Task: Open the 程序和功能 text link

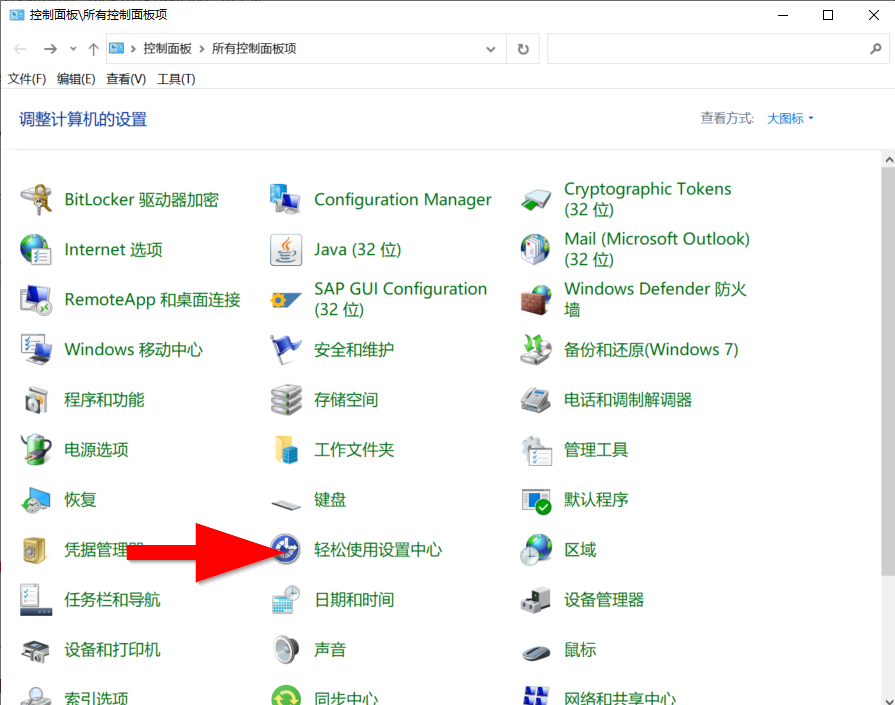Action: coord(104,400)
